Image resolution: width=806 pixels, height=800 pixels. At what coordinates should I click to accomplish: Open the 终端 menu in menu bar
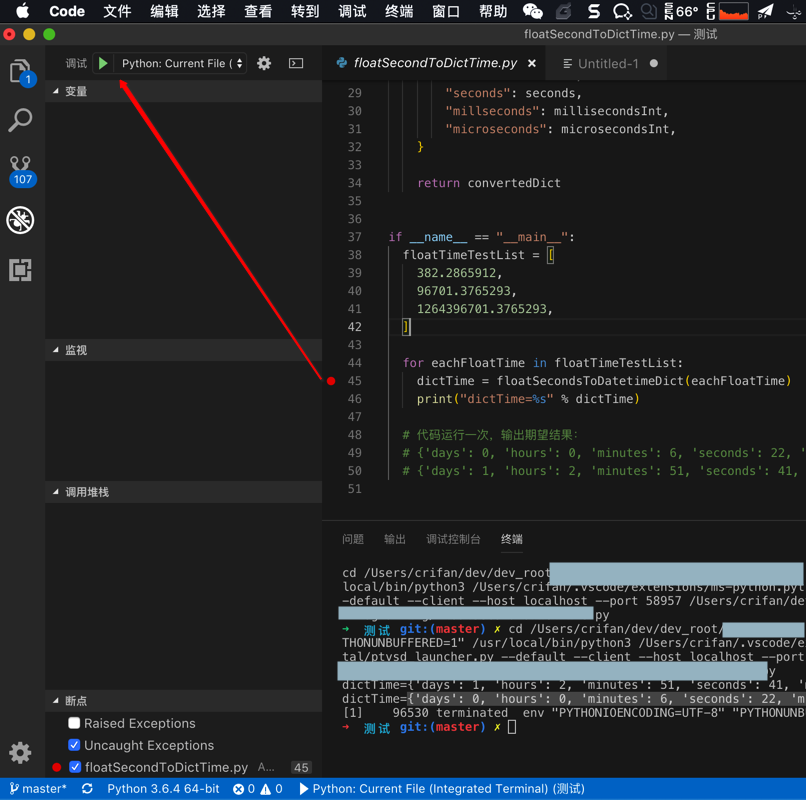pyautogui.click(x=399, y=12)
